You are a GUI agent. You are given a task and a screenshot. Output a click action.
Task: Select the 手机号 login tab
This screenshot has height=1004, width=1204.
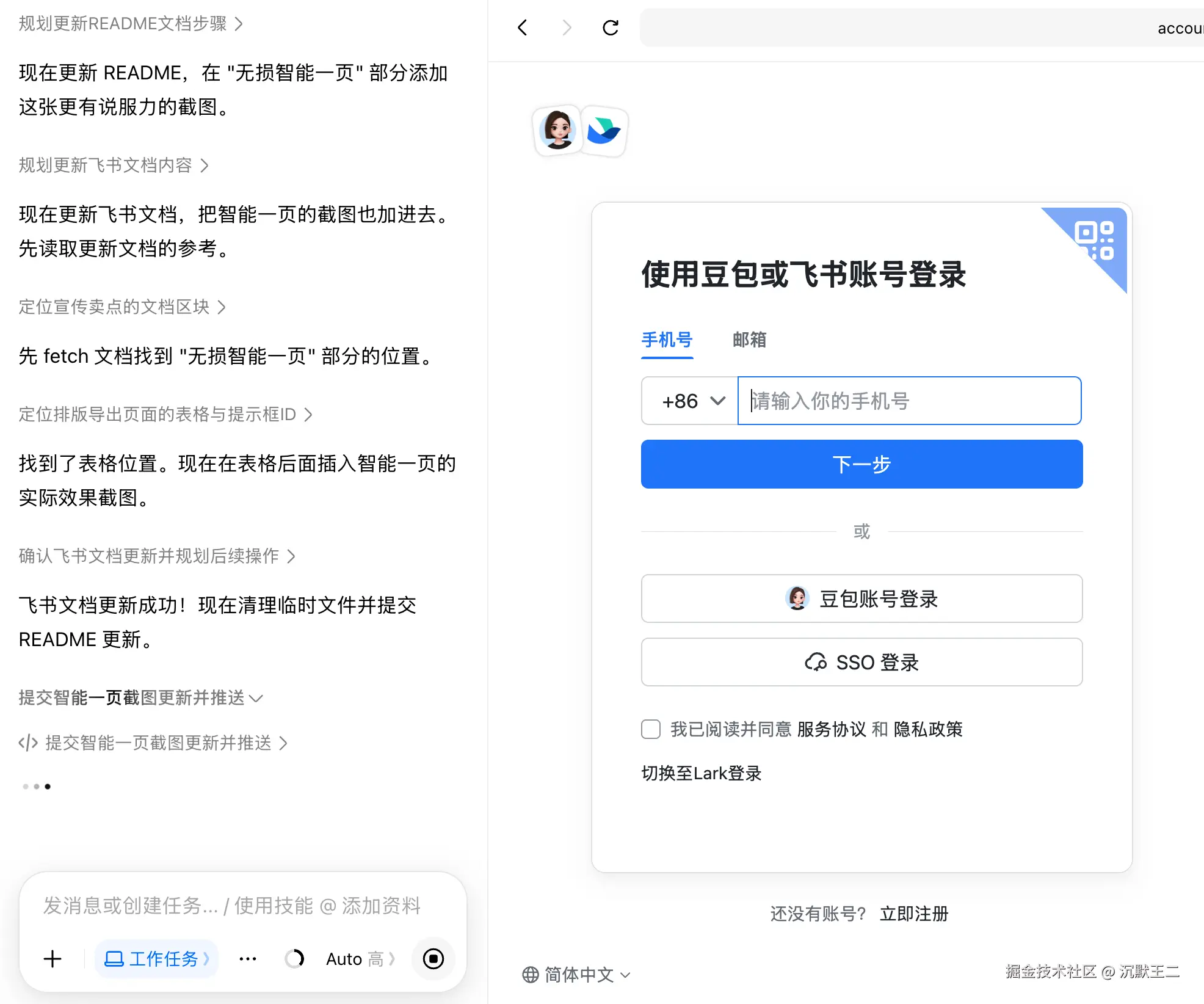tap(667, 340)
